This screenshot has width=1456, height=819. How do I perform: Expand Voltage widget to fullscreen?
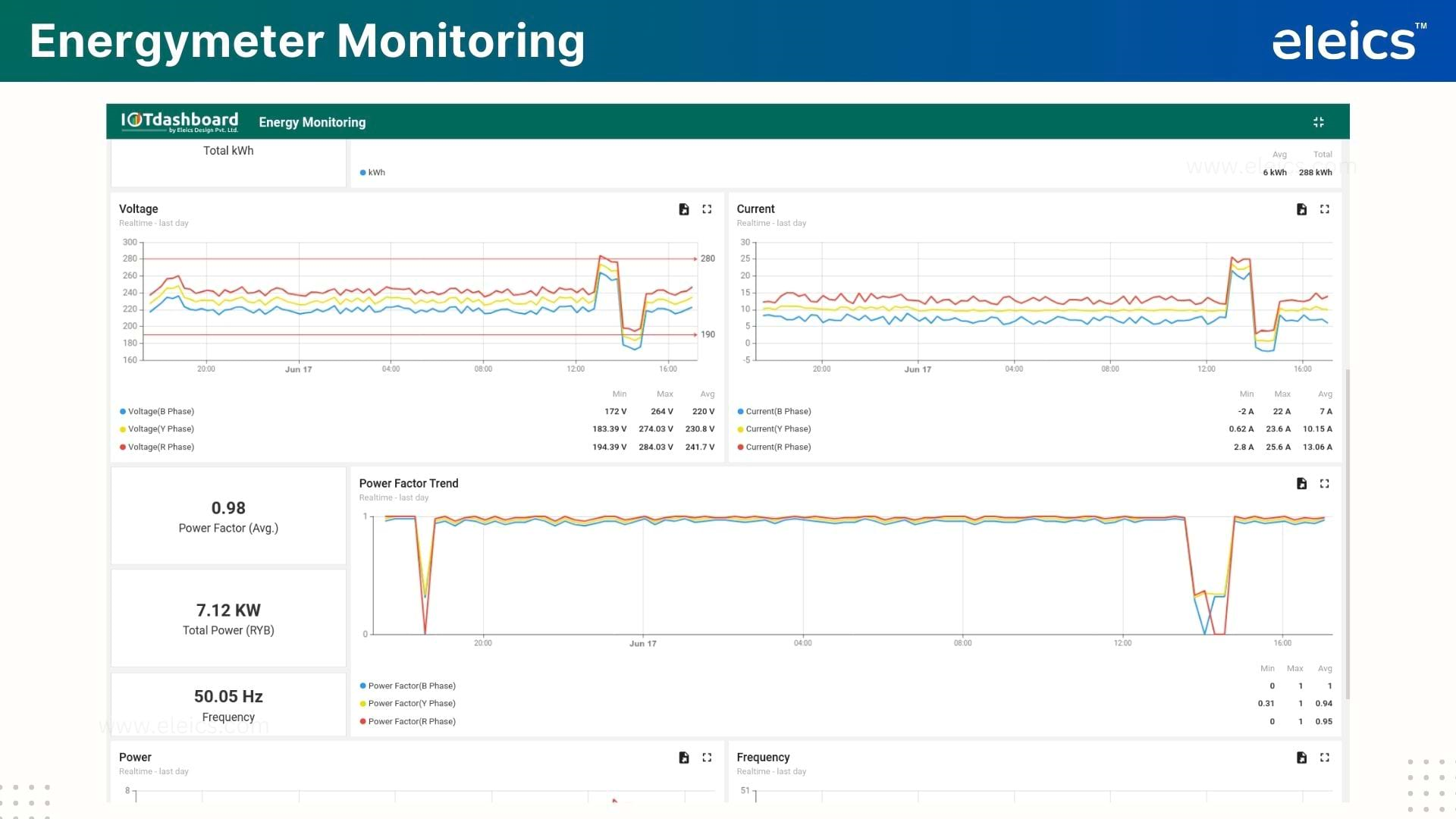point(707,209)
